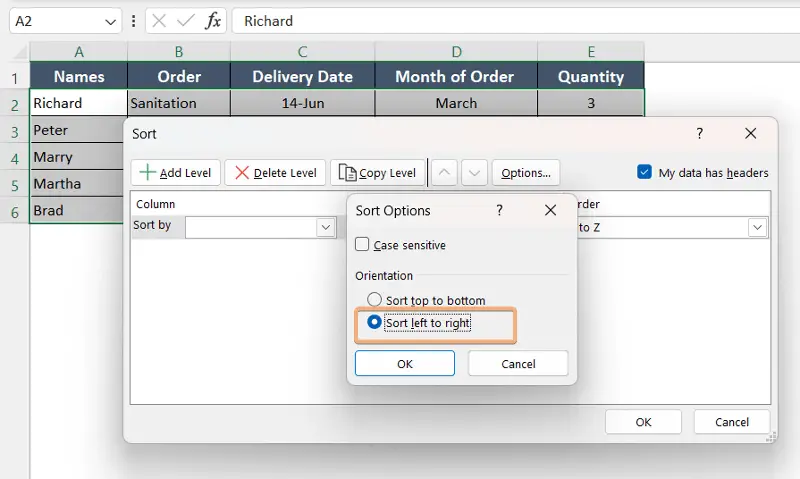800x479 pixels.
Task: Click the cell containing Peter
Action: (77, 130)
